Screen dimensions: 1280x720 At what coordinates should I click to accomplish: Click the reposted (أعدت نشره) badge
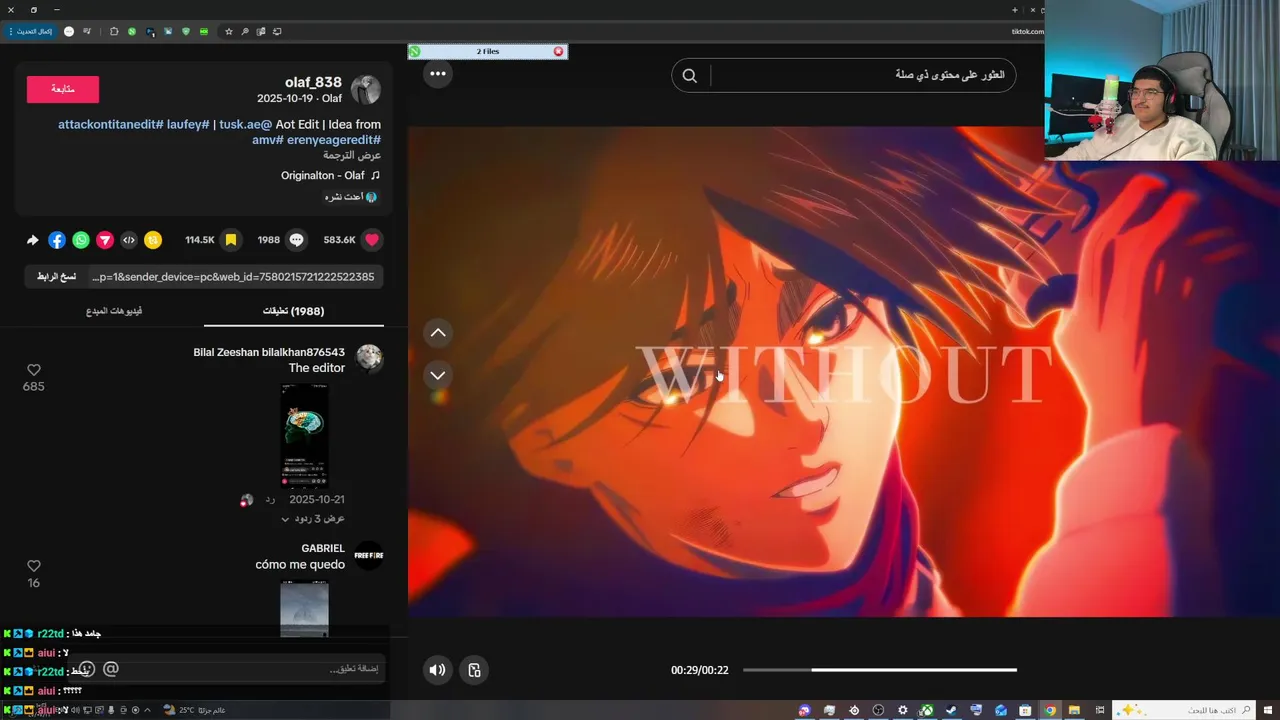pos(350,197)
